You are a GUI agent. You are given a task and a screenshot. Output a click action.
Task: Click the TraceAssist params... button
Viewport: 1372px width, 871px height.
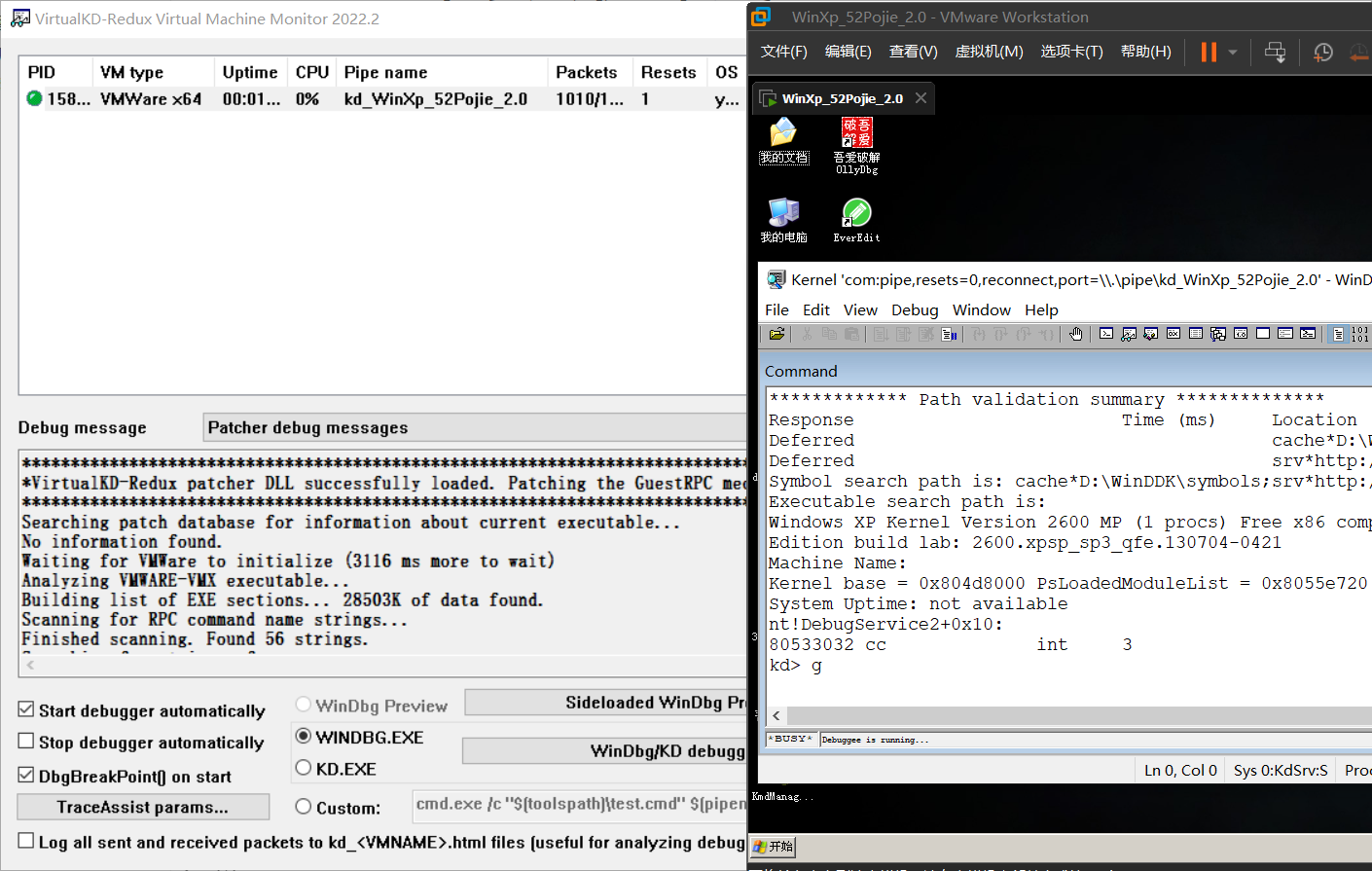[x=143, y=807]
